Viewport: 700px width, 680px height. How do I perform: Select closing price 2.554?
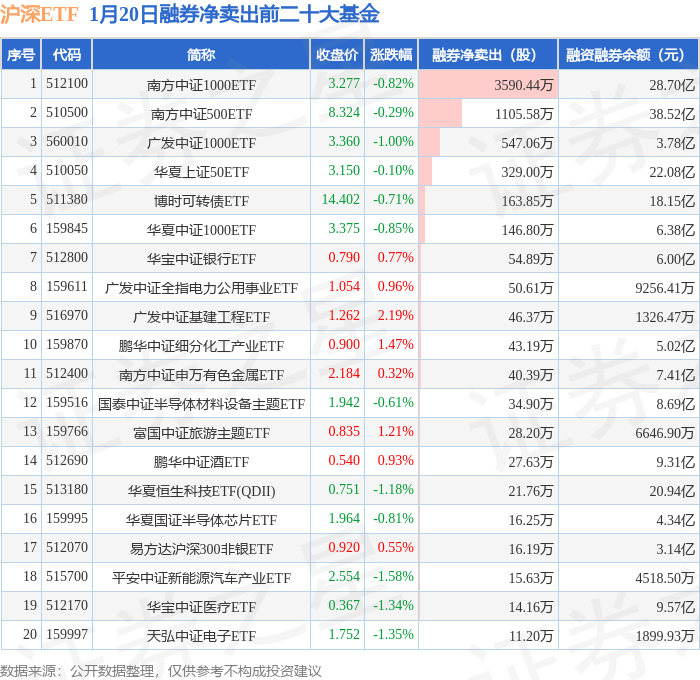tap(344, 576)
